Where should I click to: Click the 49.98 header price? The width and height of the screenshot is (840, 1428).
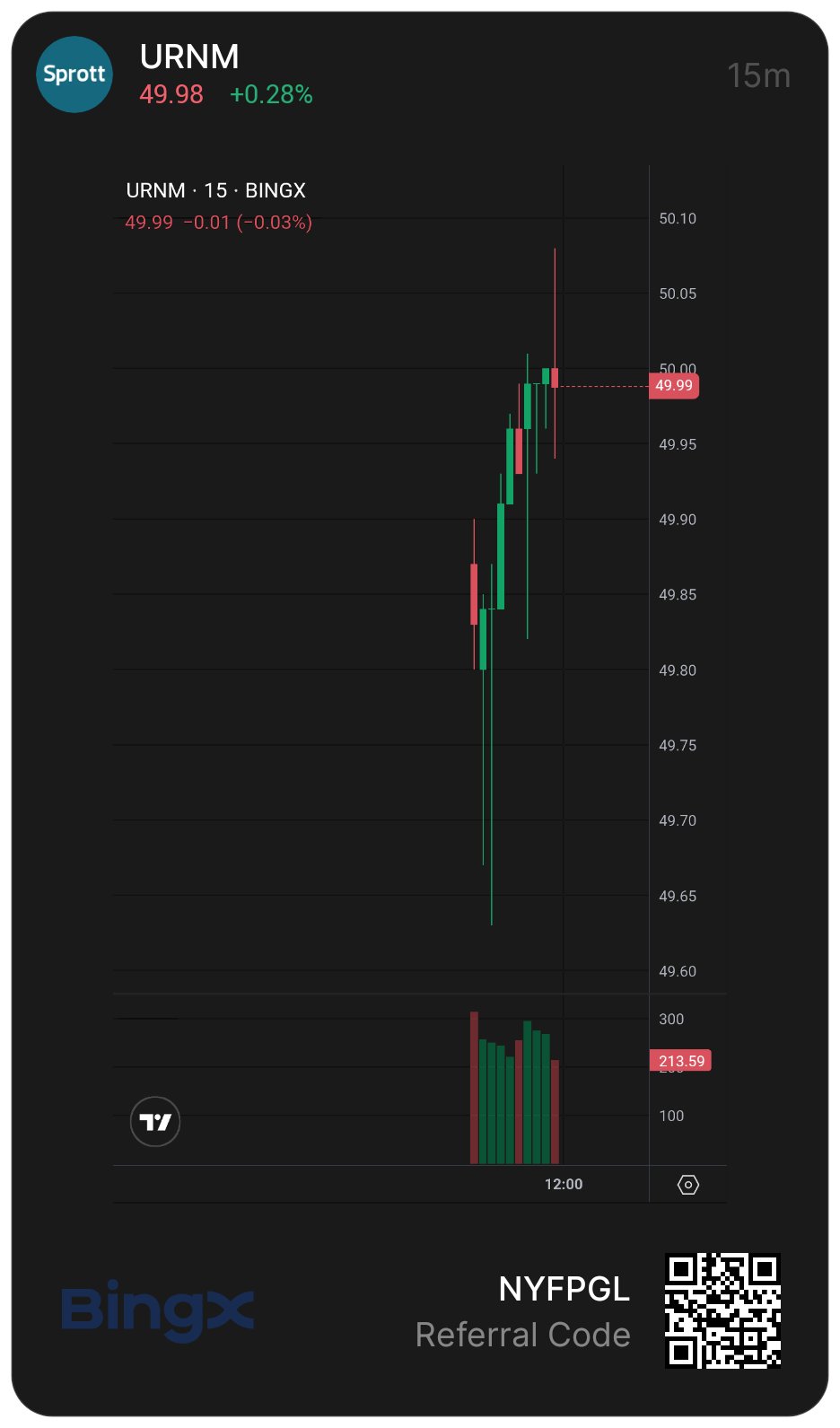171,94
